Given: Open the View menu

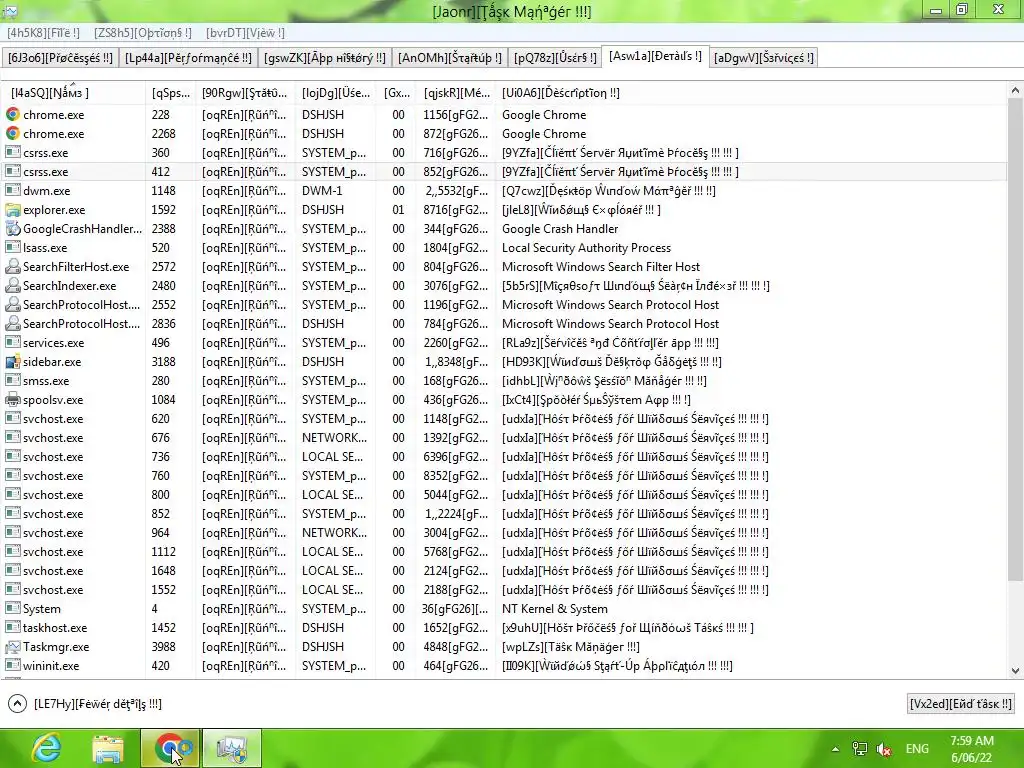Looking at the screenshot, I should pos(245,33).
